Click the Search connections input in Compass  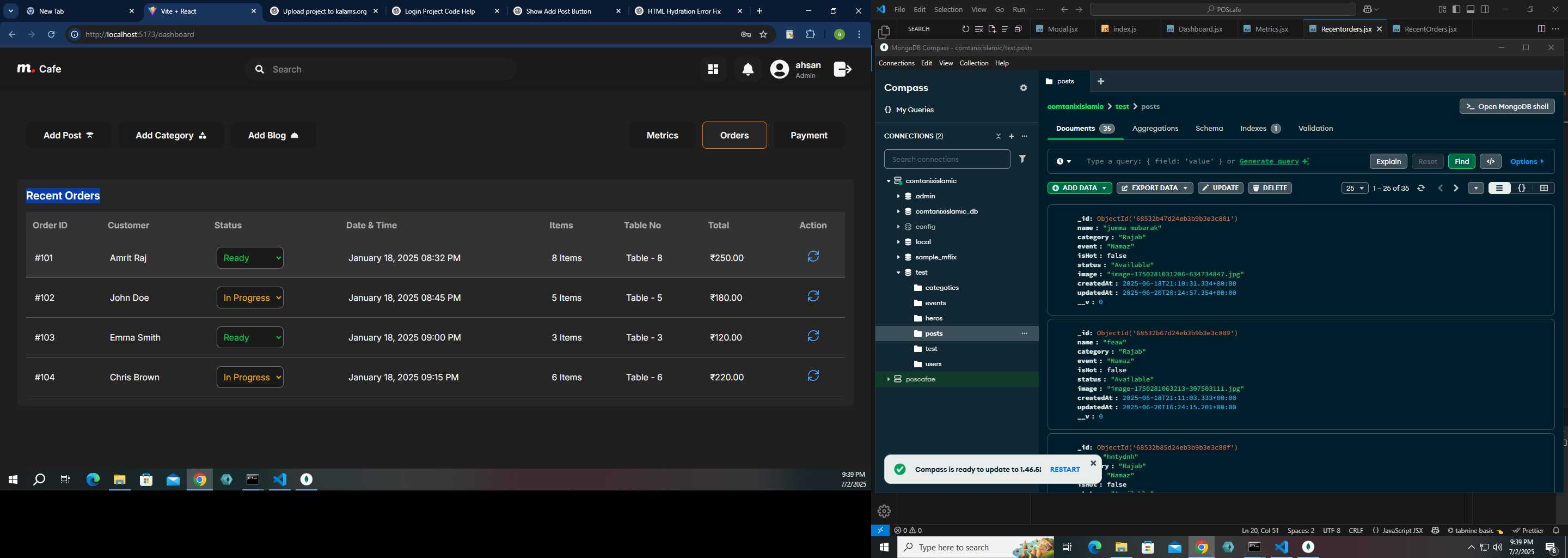pos(947,159)
